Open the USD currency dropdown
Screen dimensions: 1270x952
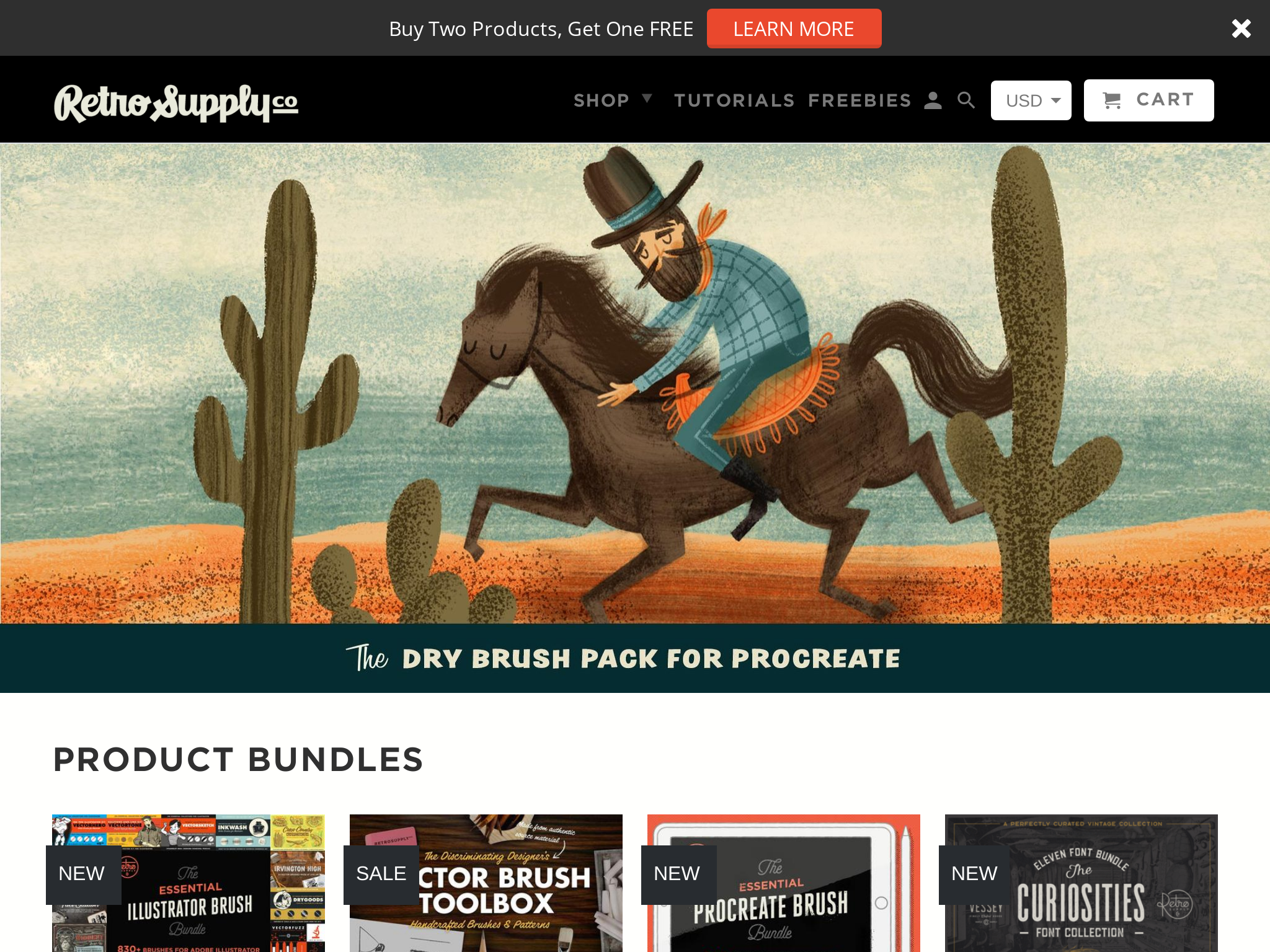tap(1031, 100)
